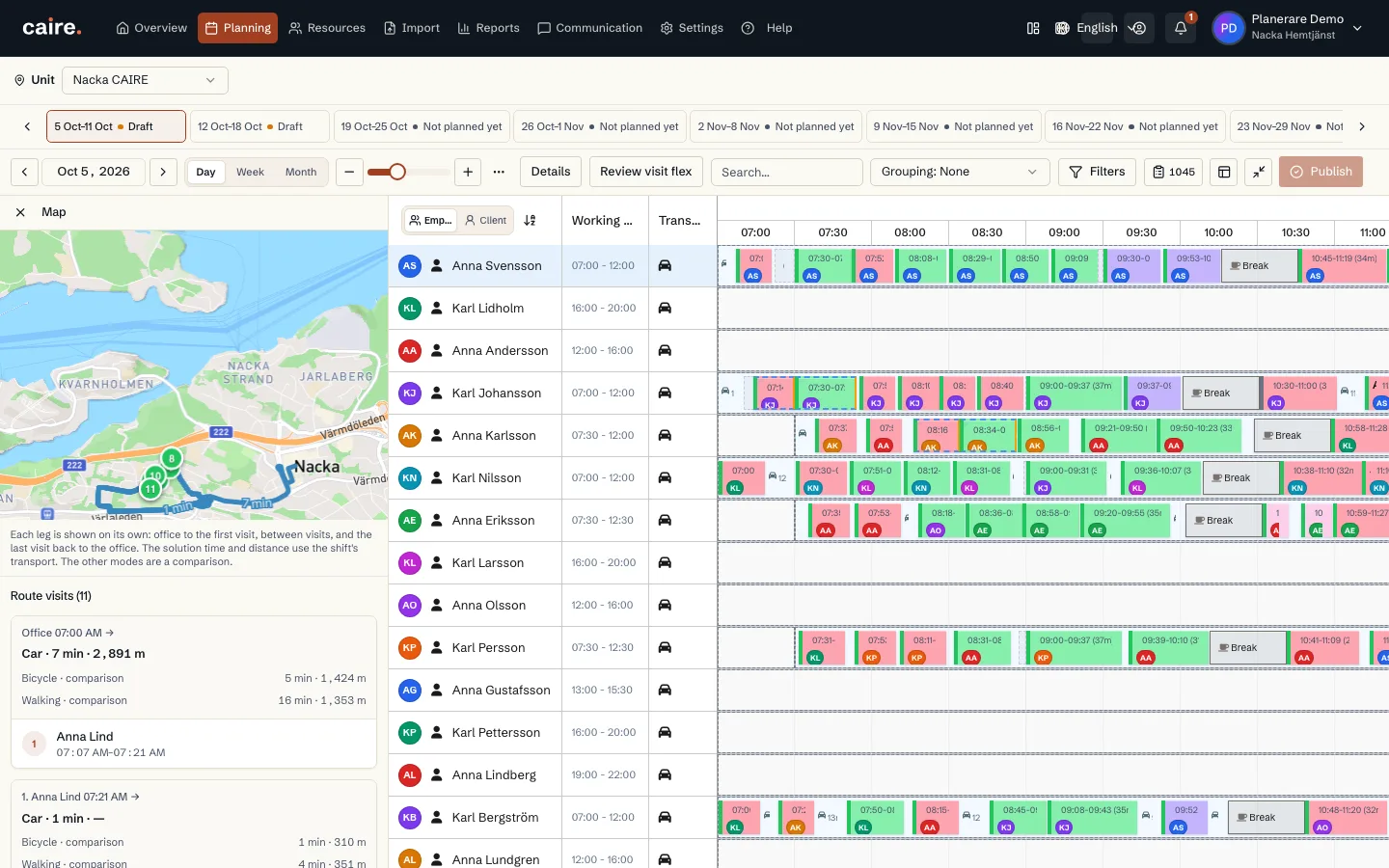Screen dimensions: 1389x868
Task: Click the timeline zoom slider handle
Action: click(x=397, y=172)
